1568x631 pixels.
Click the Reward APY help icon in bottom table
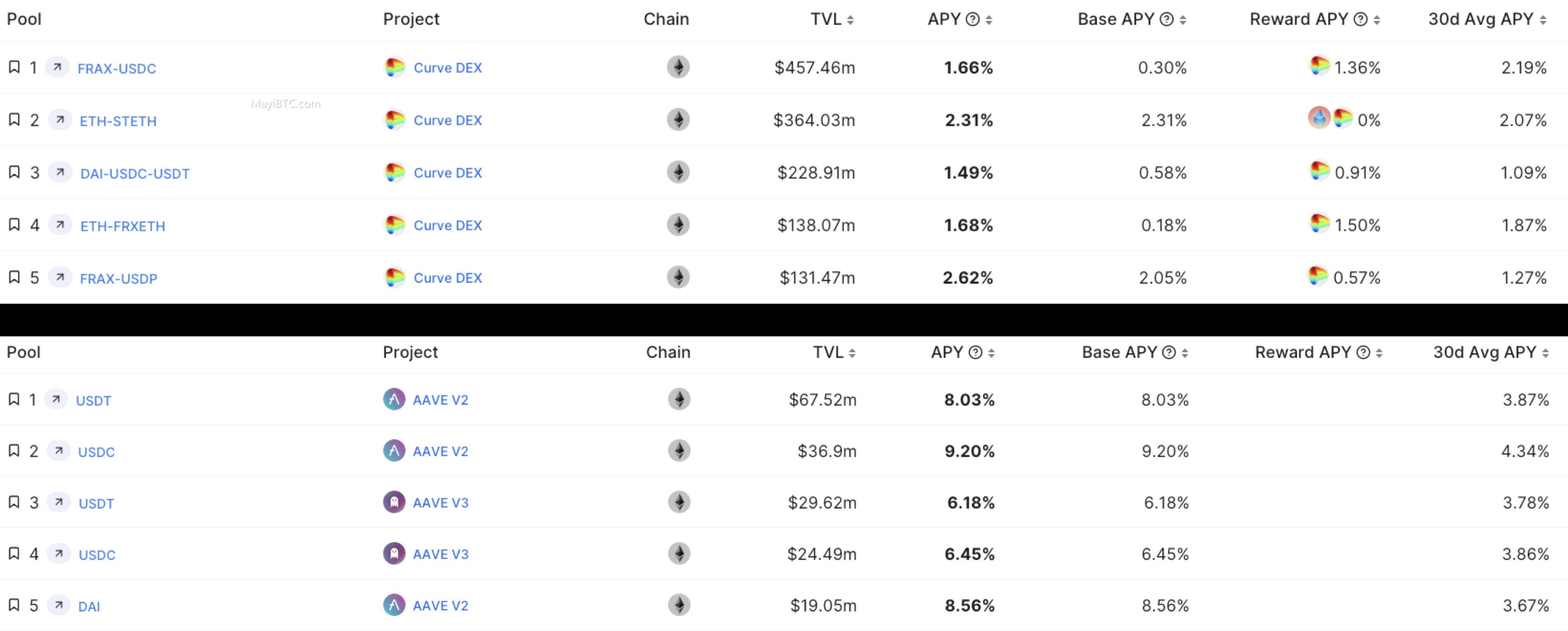tap(1364, 353)
